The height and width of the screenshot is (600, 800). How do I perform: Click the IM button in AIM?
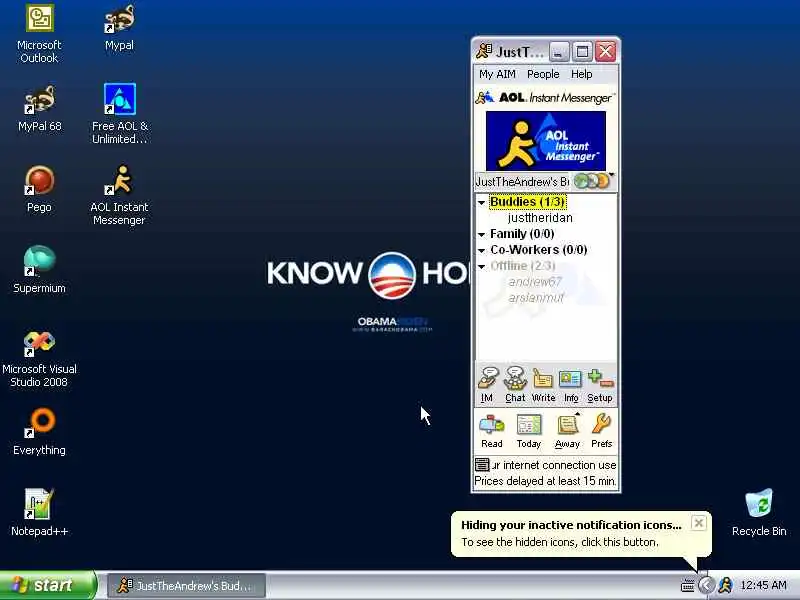(488, 385)
